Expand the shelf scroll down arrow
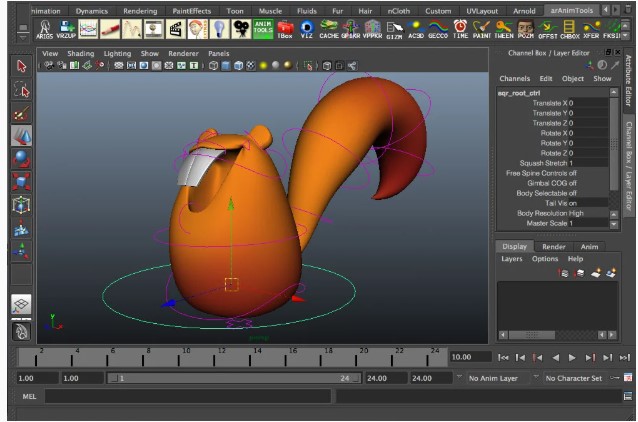This screenshot has width=638, height=422. pyautogui.click(x=625, y=36)
